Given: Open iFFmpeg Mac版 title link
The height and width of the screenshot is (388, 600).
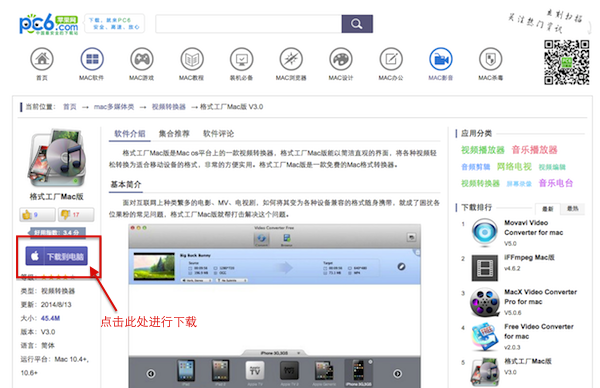Looking at the screenshot, I should click(529, 258).
